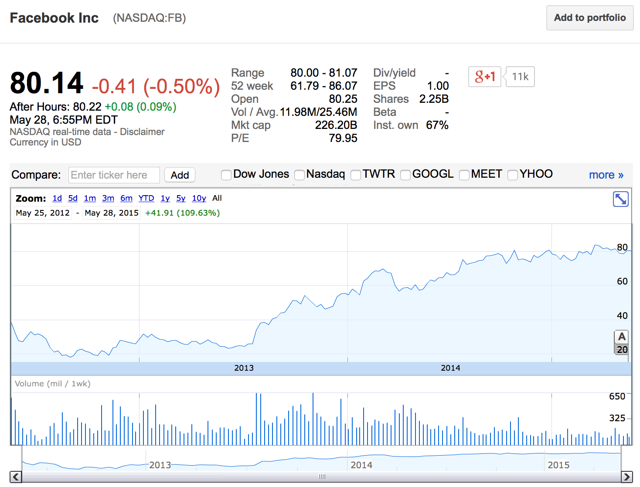
Task: Switch chart zoom to YTD
Action: point(146,198)
